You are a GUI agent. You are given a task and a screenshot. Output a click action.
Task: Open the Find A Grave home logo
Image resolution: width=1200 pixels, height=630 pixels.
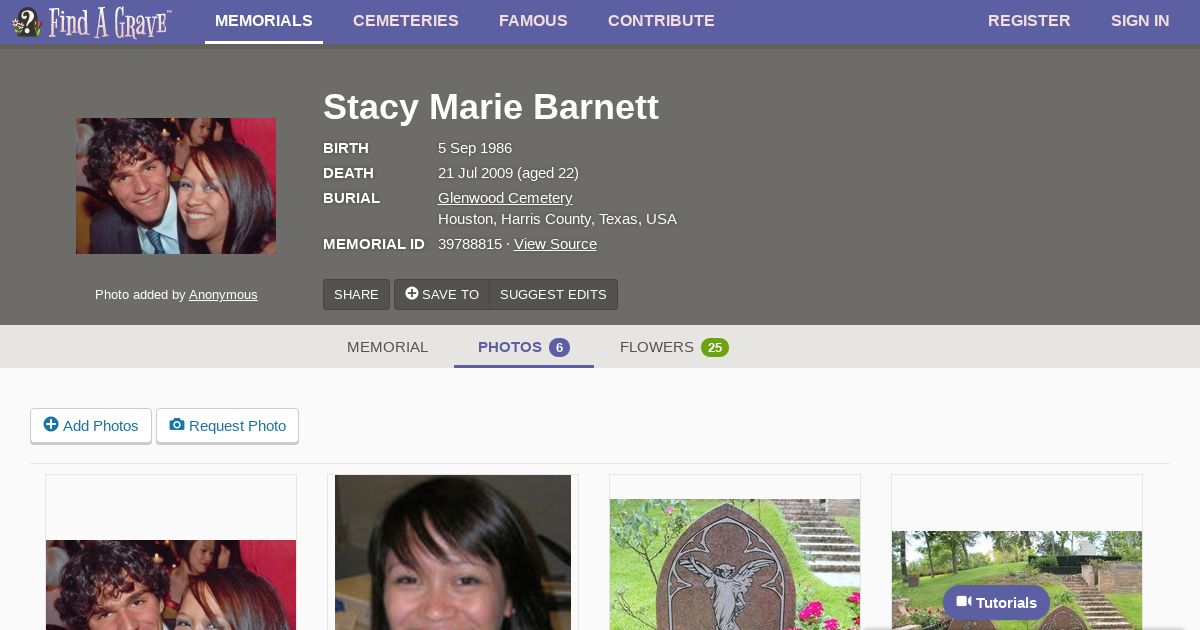point(92,22)
